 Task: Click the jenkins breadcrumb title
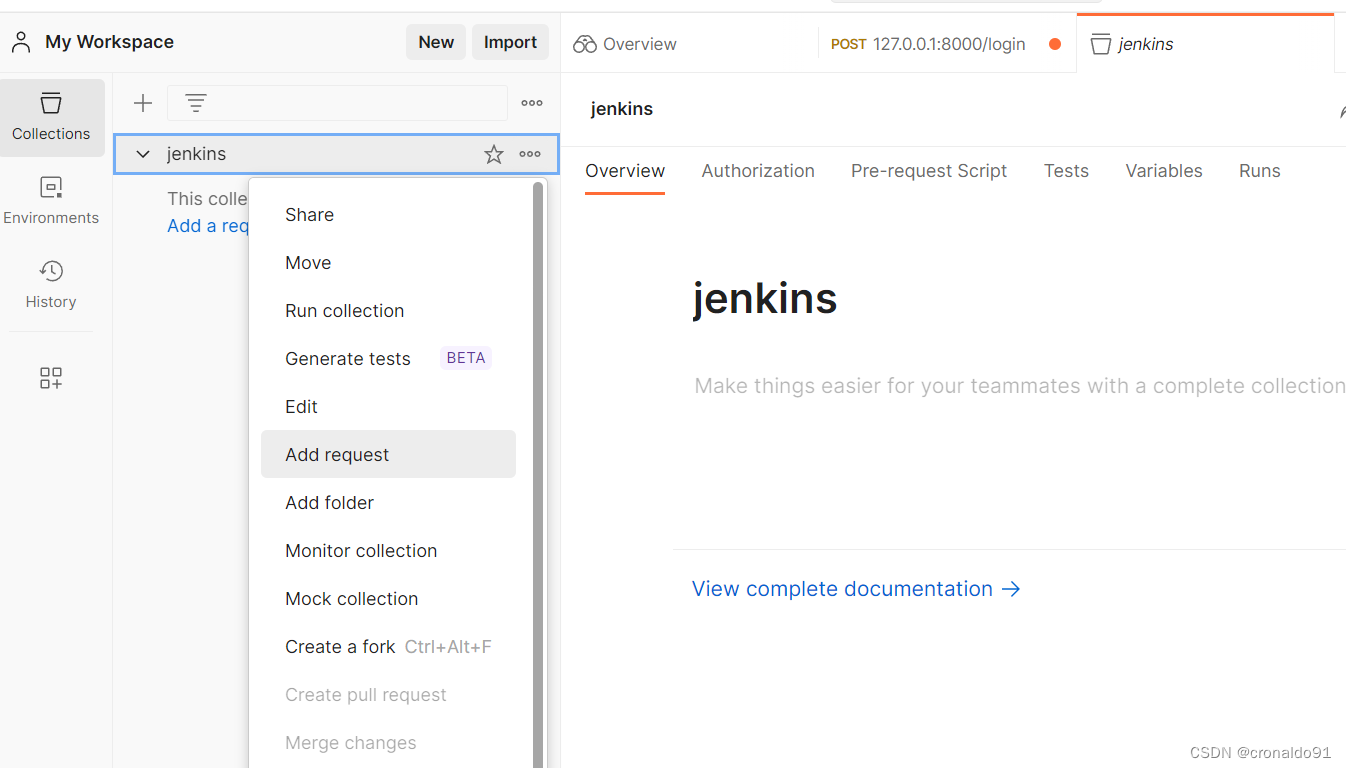(x=622, y=109)
